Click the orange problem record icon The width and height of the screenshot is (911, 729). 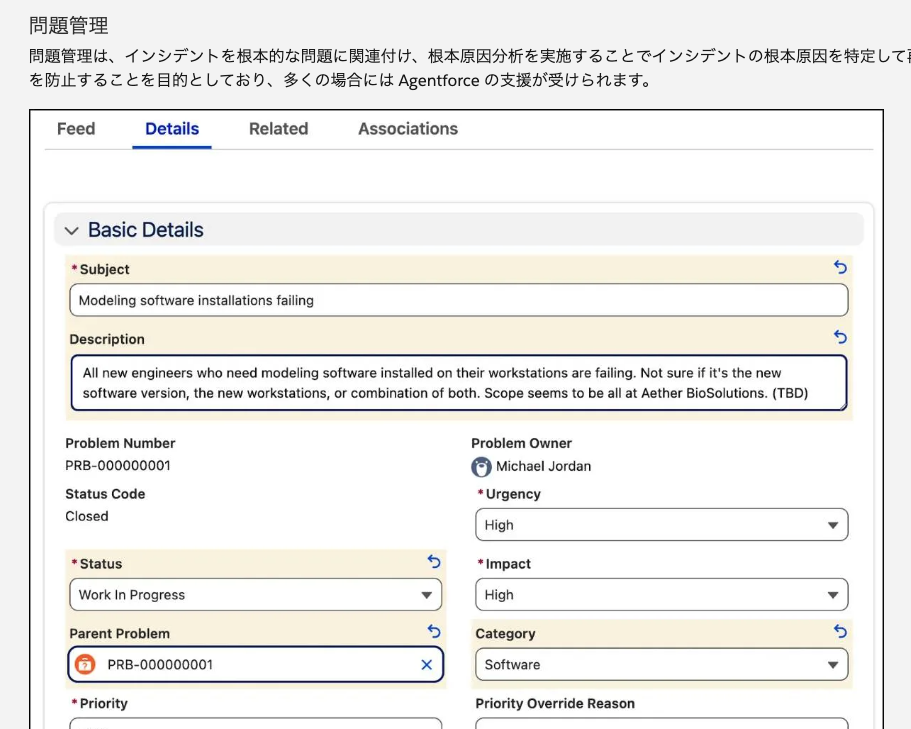(86, 665)
